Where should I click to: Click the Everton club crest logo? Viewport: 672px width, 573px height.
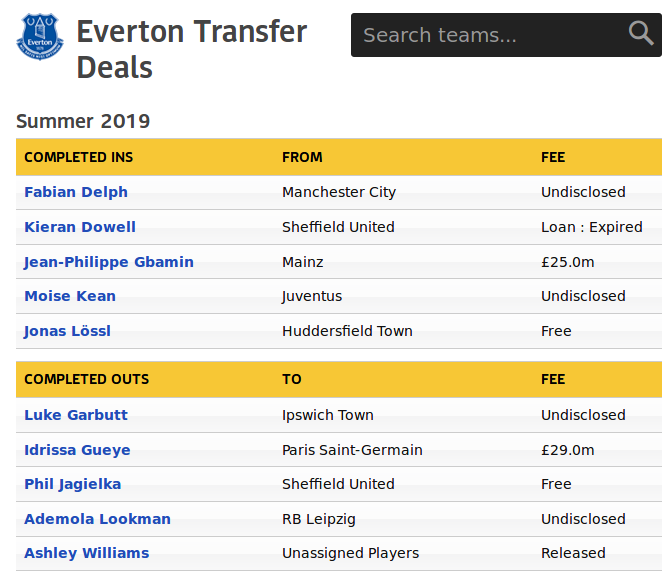[40, 35]
